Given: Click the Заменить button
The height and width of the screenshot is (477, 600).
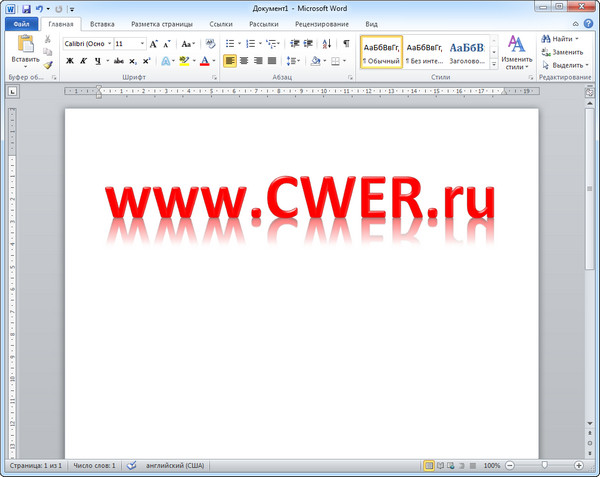Looking at the screenshot, I should click(x=564, y=51).
